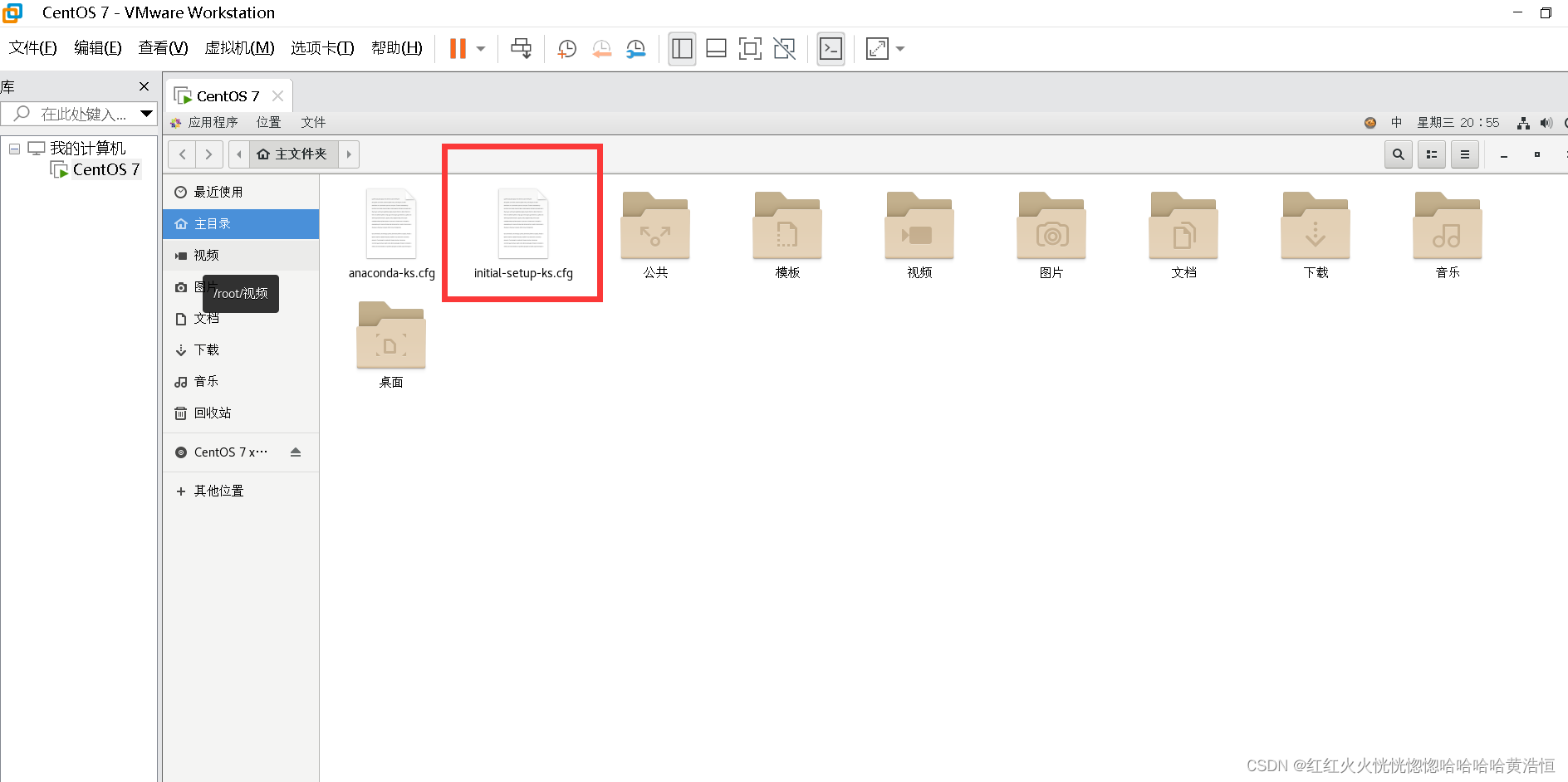This screenshot has height=782, width=1568.
Task: Select 音乐 in the sidebar
Action: point(241,382)
